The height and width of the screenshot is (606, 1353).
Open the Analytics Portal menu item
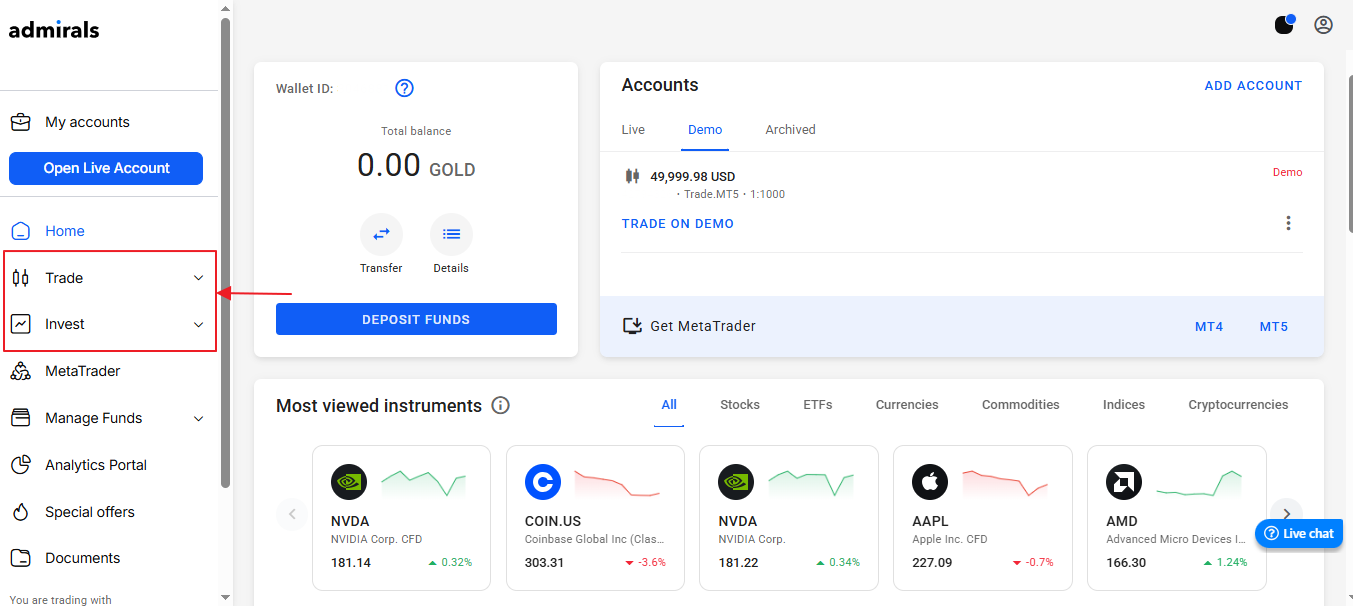click(x=96, y=465)
